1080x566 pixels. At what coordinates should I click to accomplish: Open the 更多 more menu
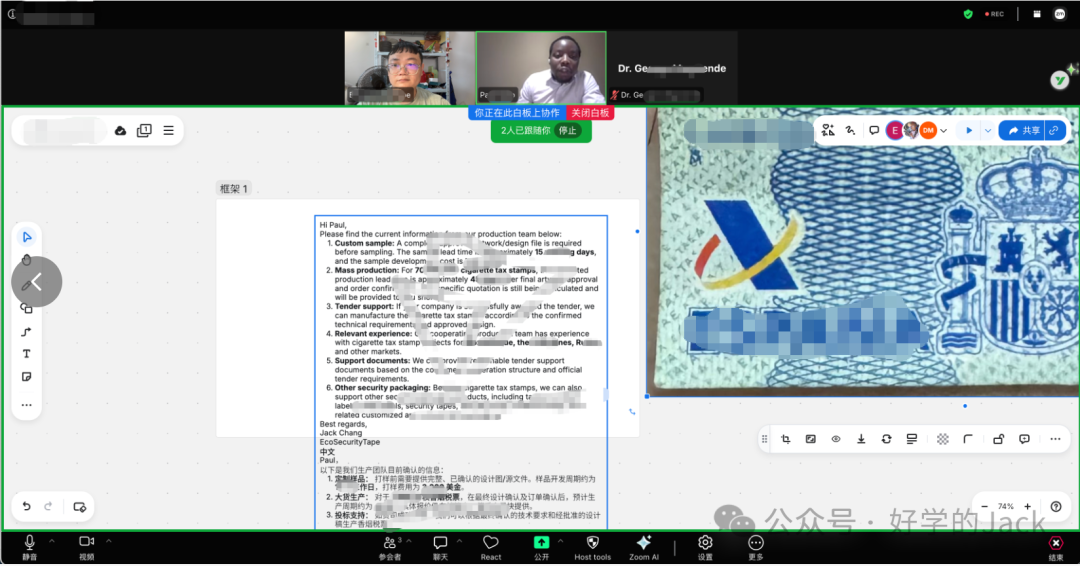tap(756, 548)
